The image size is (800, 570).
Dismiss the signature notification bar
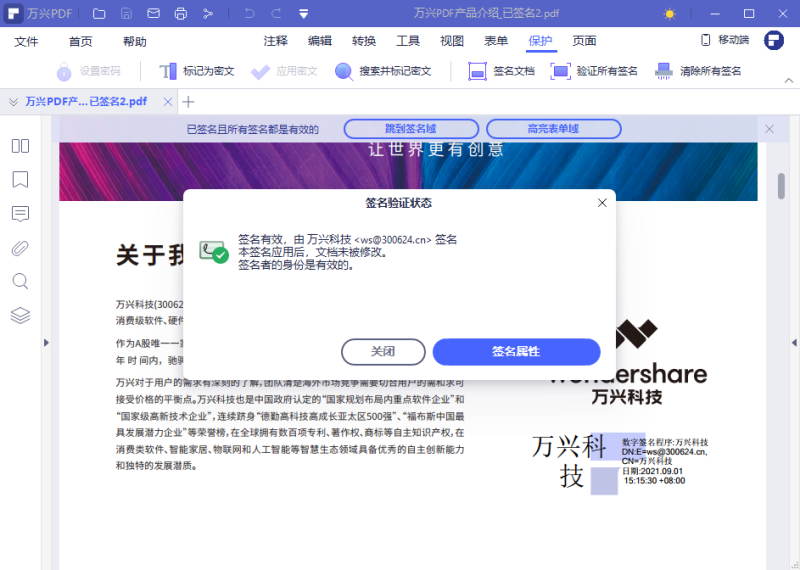click(x=769, y=129)
